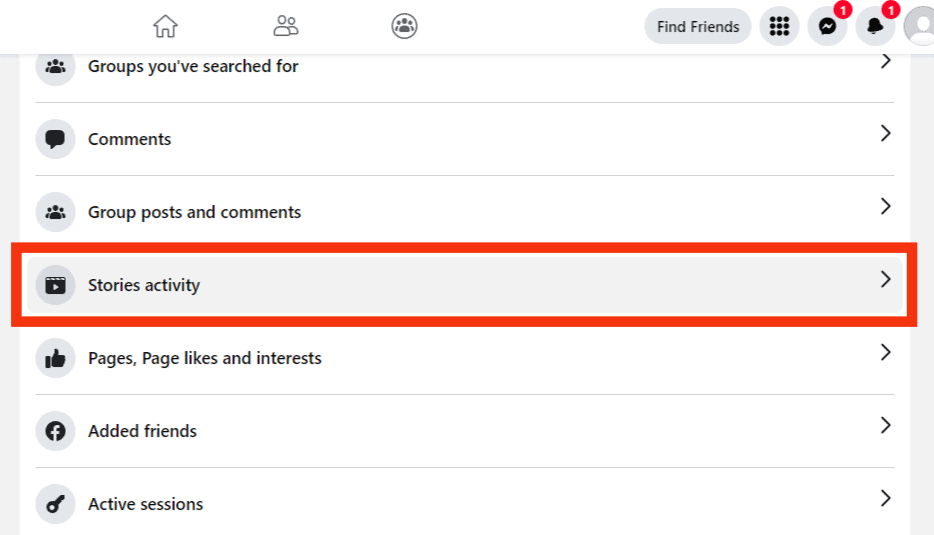
Task: Click the thumbs-up icon for Page likes
Action: pos(55,358)
